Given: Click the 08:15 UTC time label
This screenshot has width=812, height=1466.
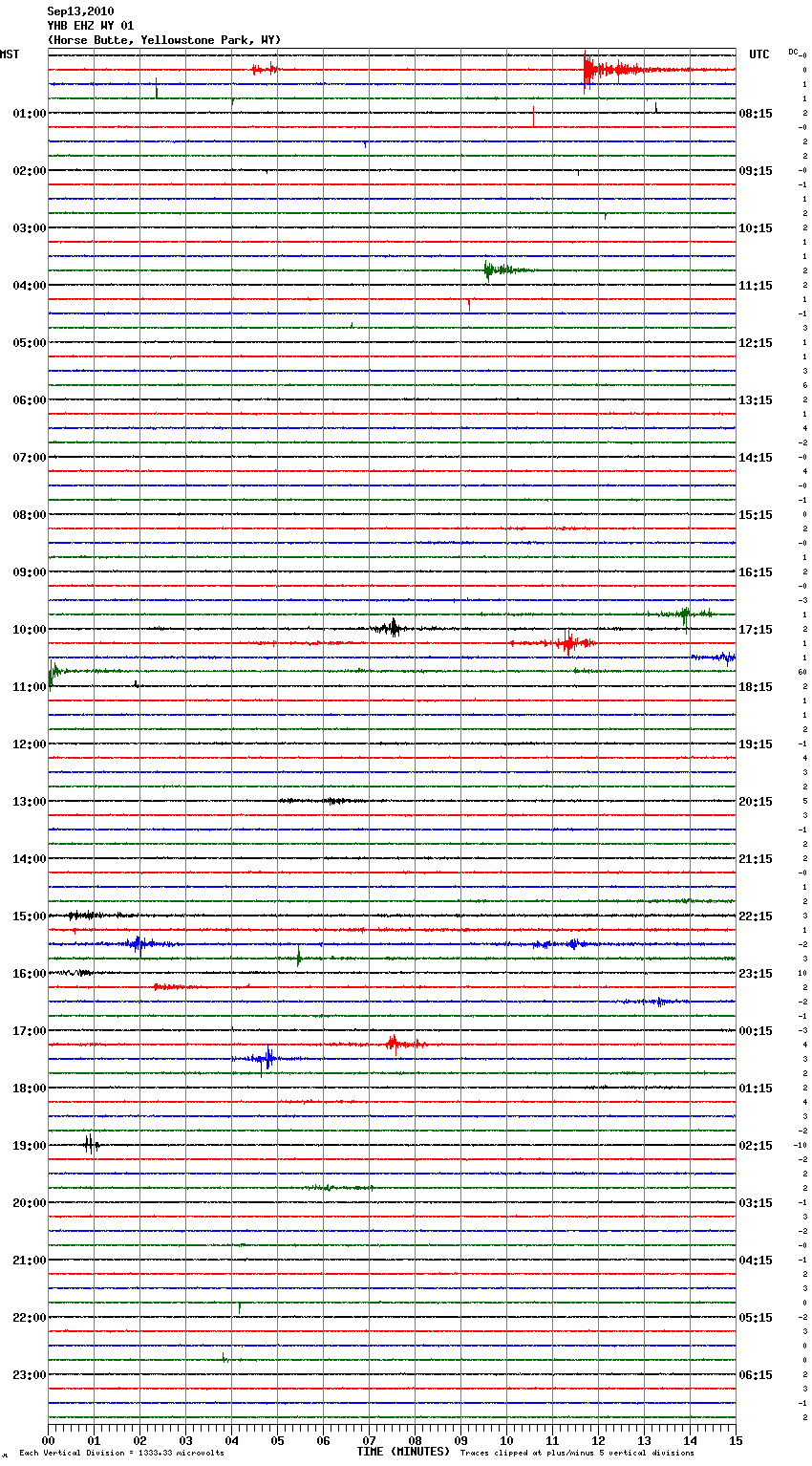Looking at the screenshot, I should (756, 114).
